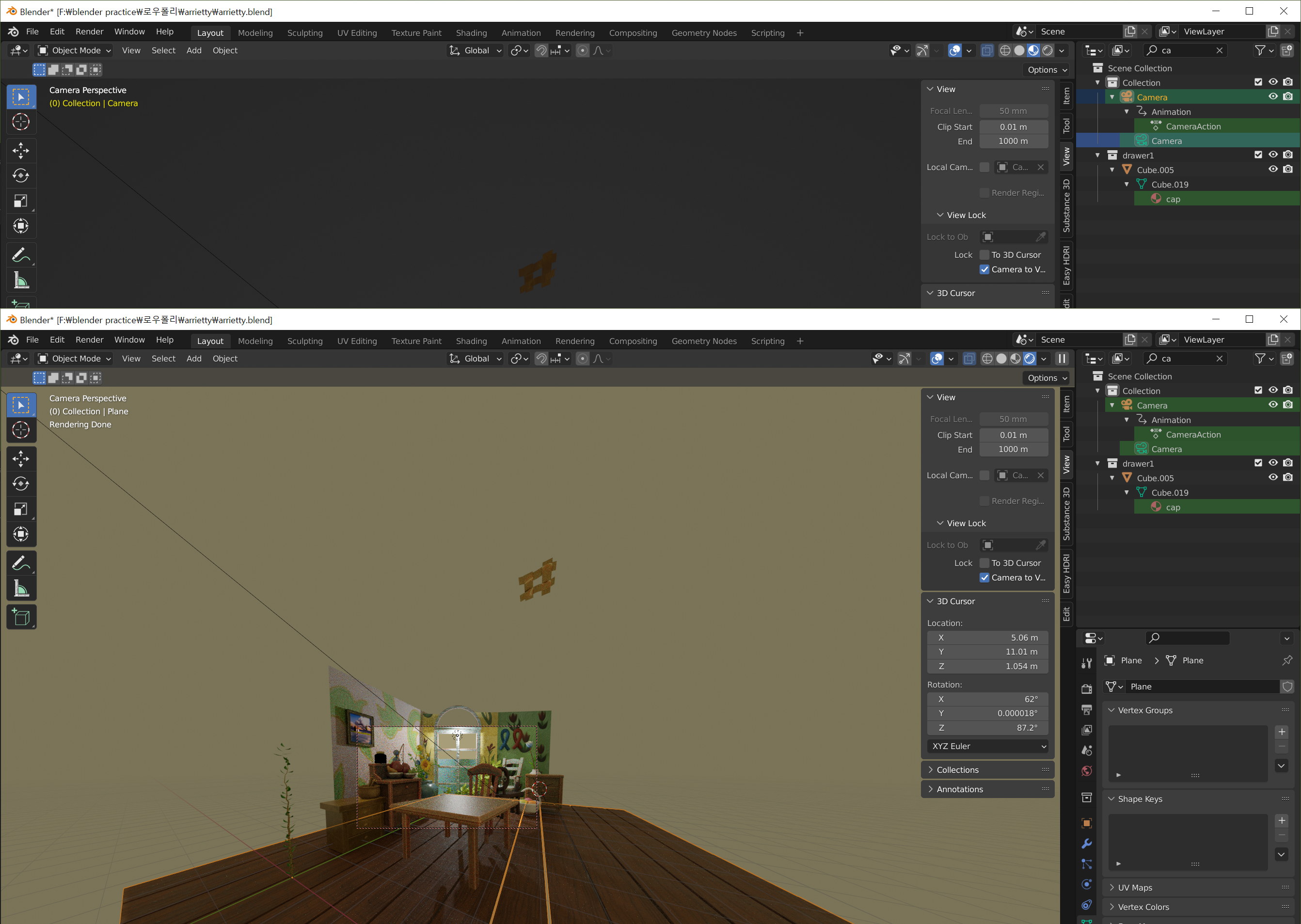Expand the UV Maps section

(1135, 888)
